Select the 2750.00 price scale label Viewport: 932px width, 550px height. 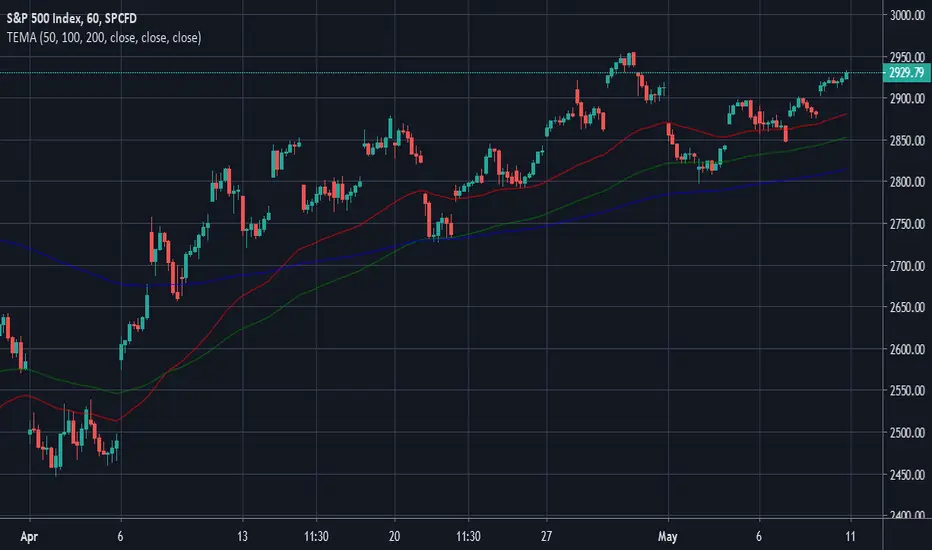tap(907, 224)
